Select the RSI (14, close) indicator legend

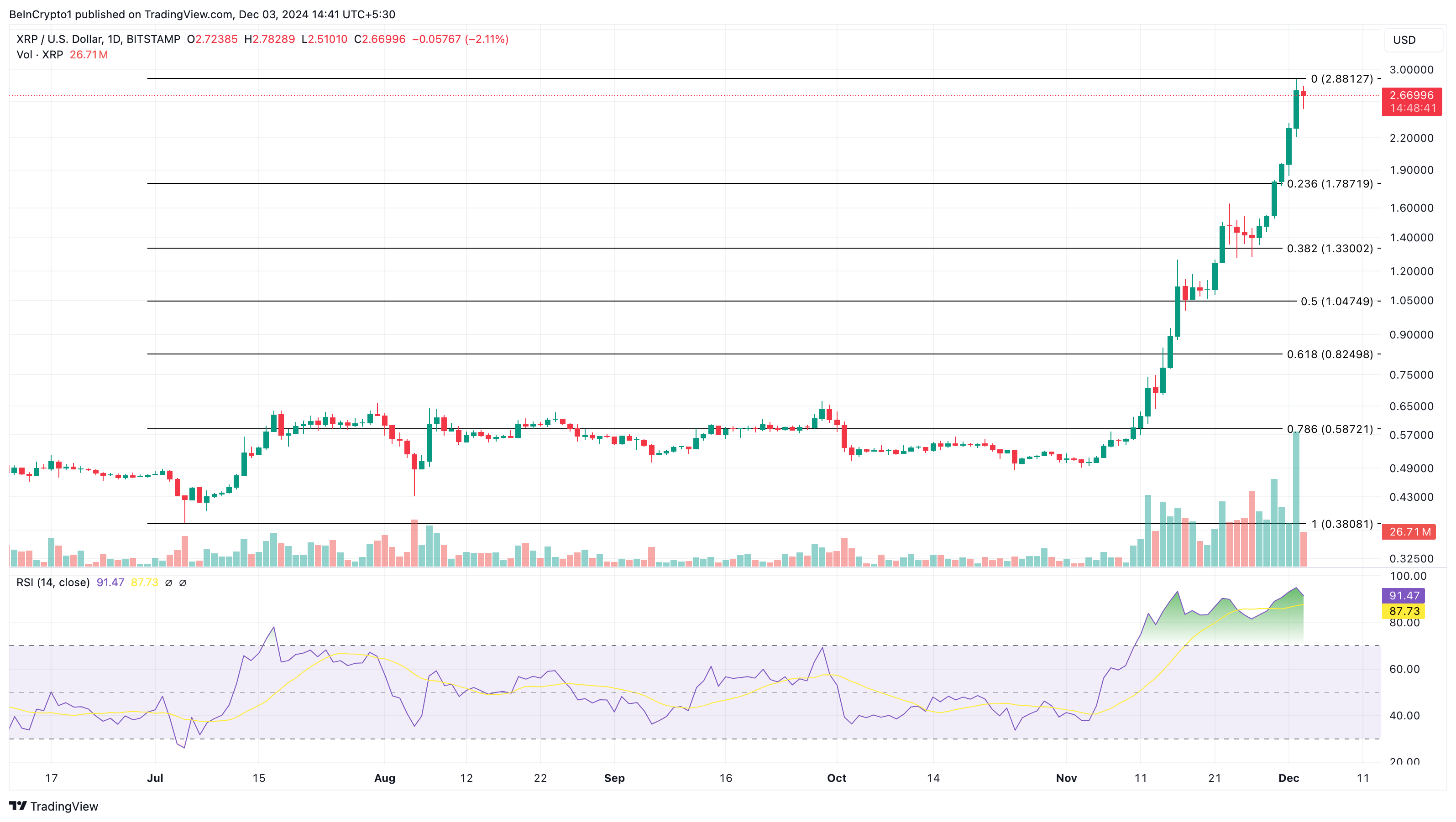pyautogui.click(x=53, y=583)
